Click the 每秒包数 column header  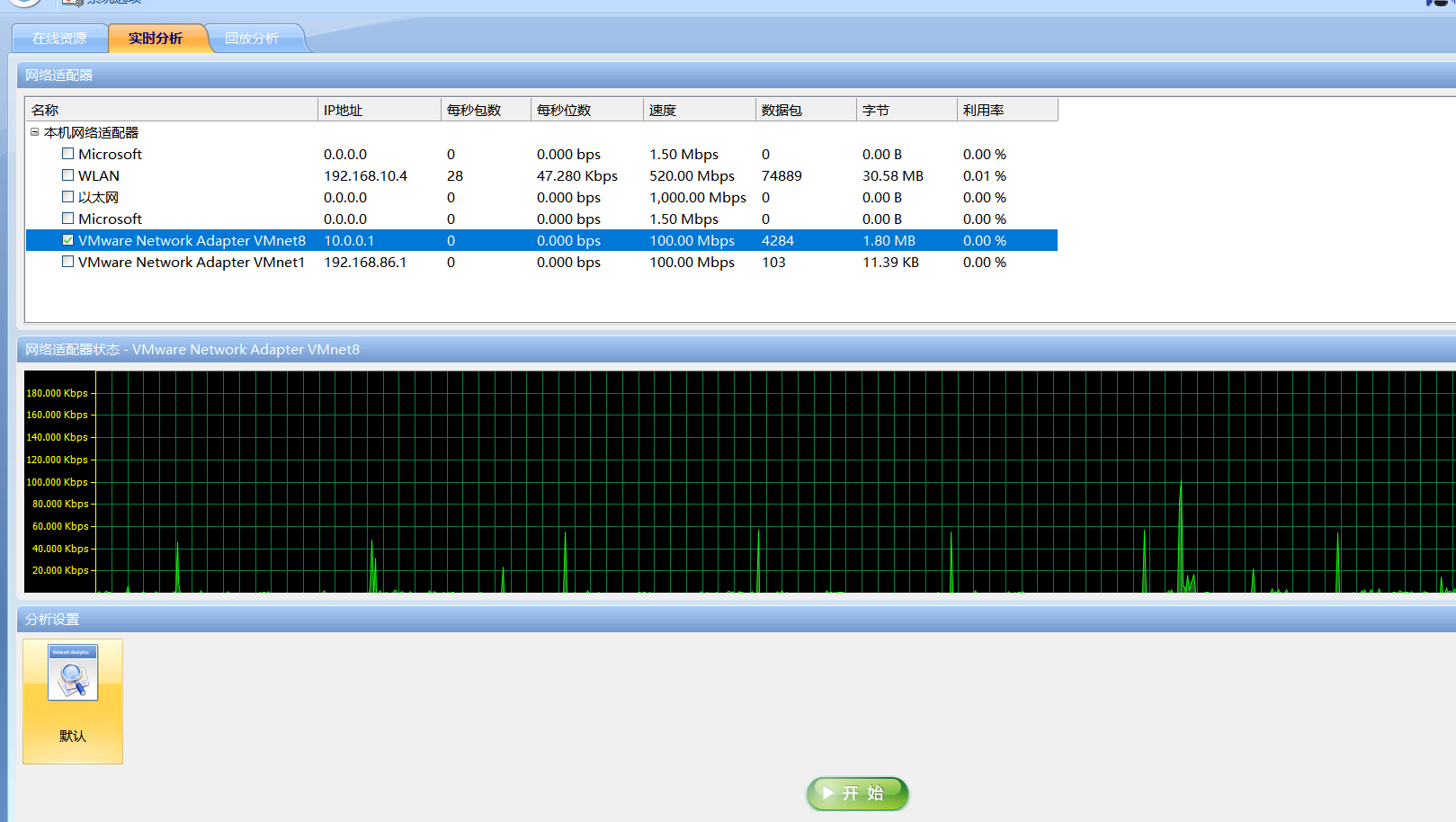click(x=486, y=110)
